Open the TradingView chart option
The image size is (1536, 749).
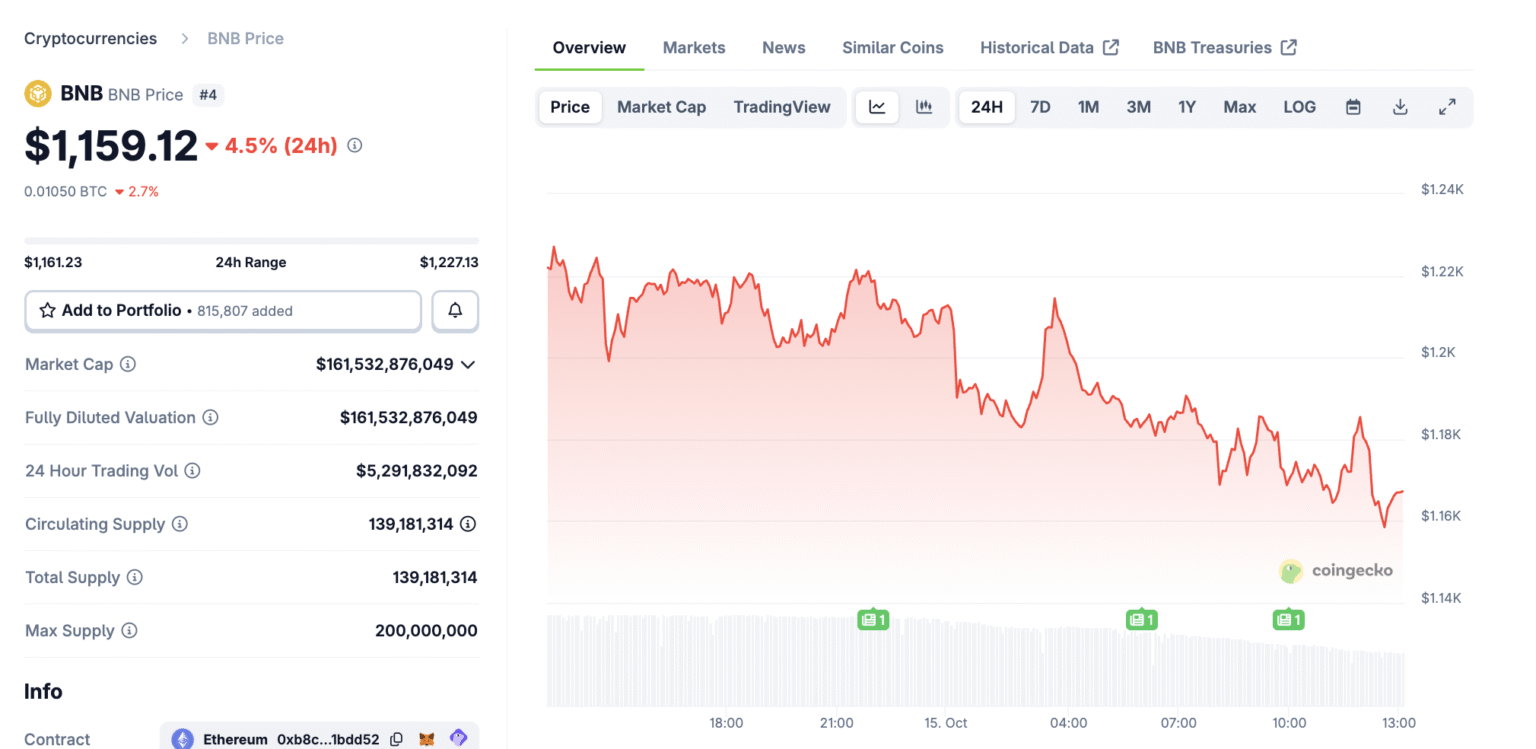tap(782, 107)
